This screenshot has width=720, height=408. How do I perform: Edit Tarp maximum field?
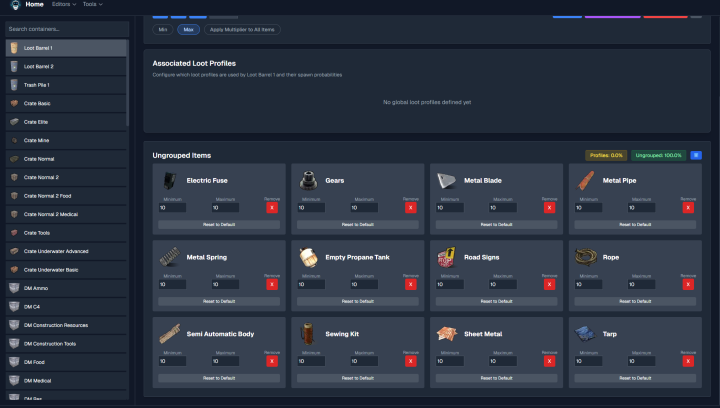(641, 361)
